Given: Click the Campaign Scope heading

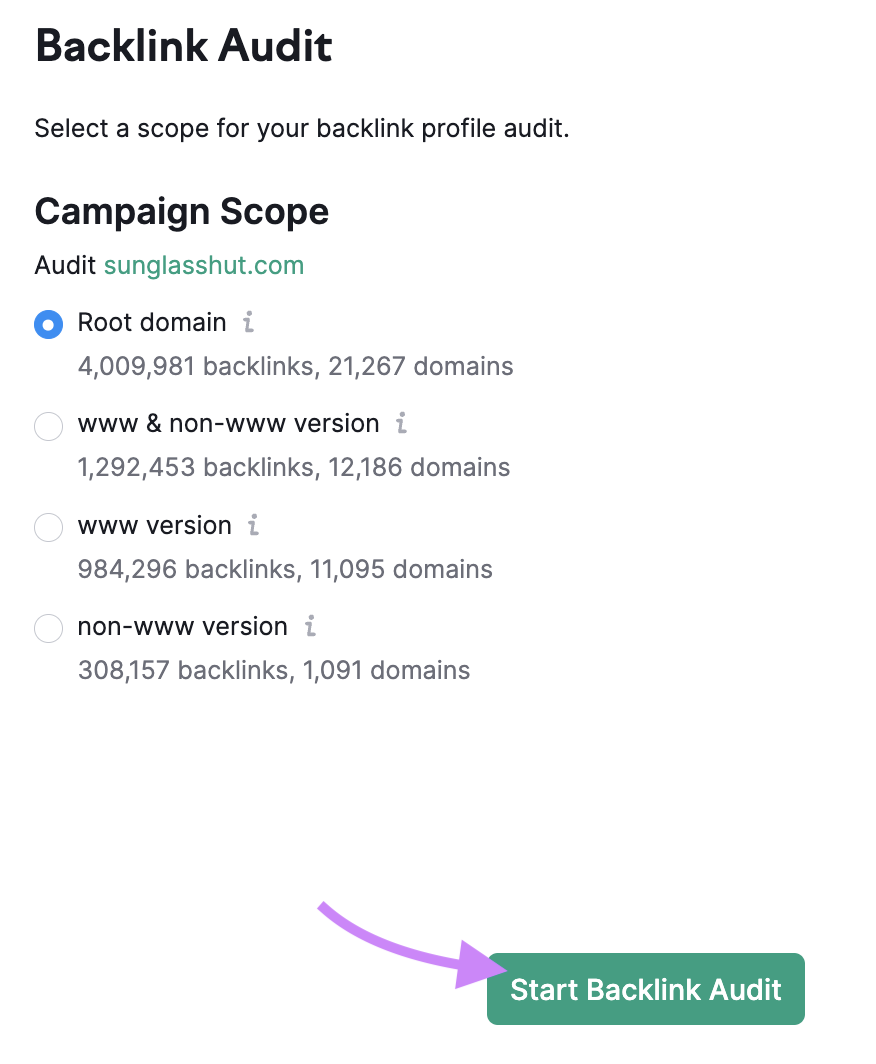Looking at the screenshot, I should 182,212.
